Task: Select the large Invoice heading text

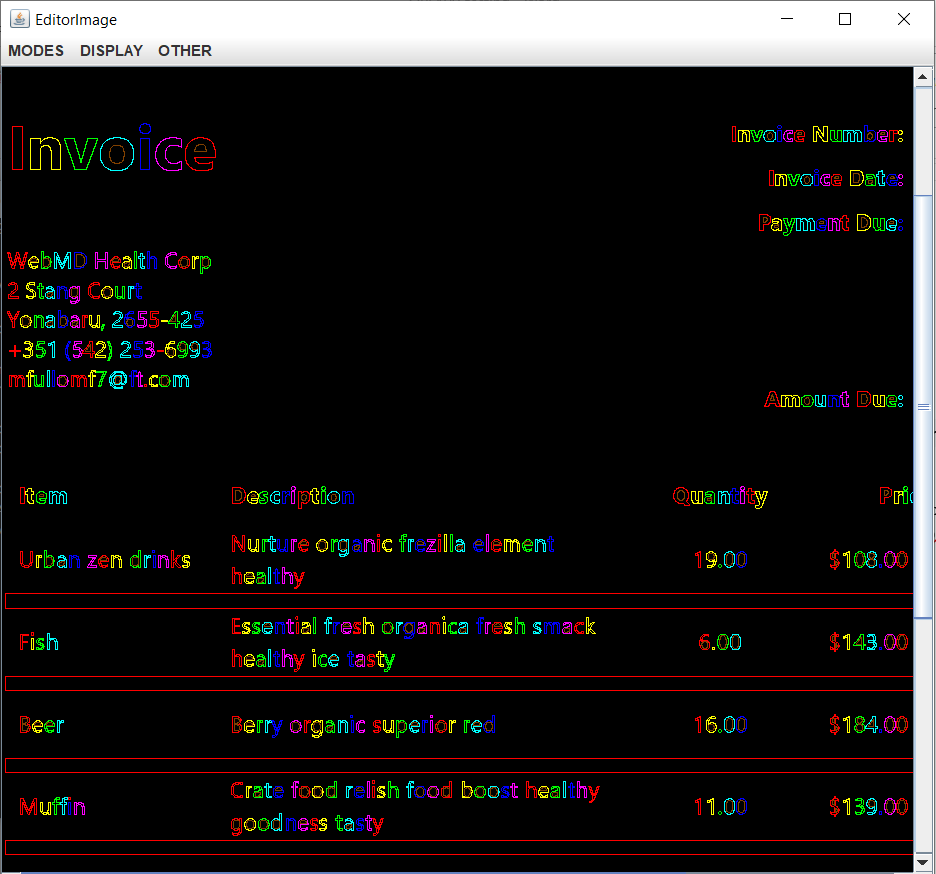Action: 112,150
